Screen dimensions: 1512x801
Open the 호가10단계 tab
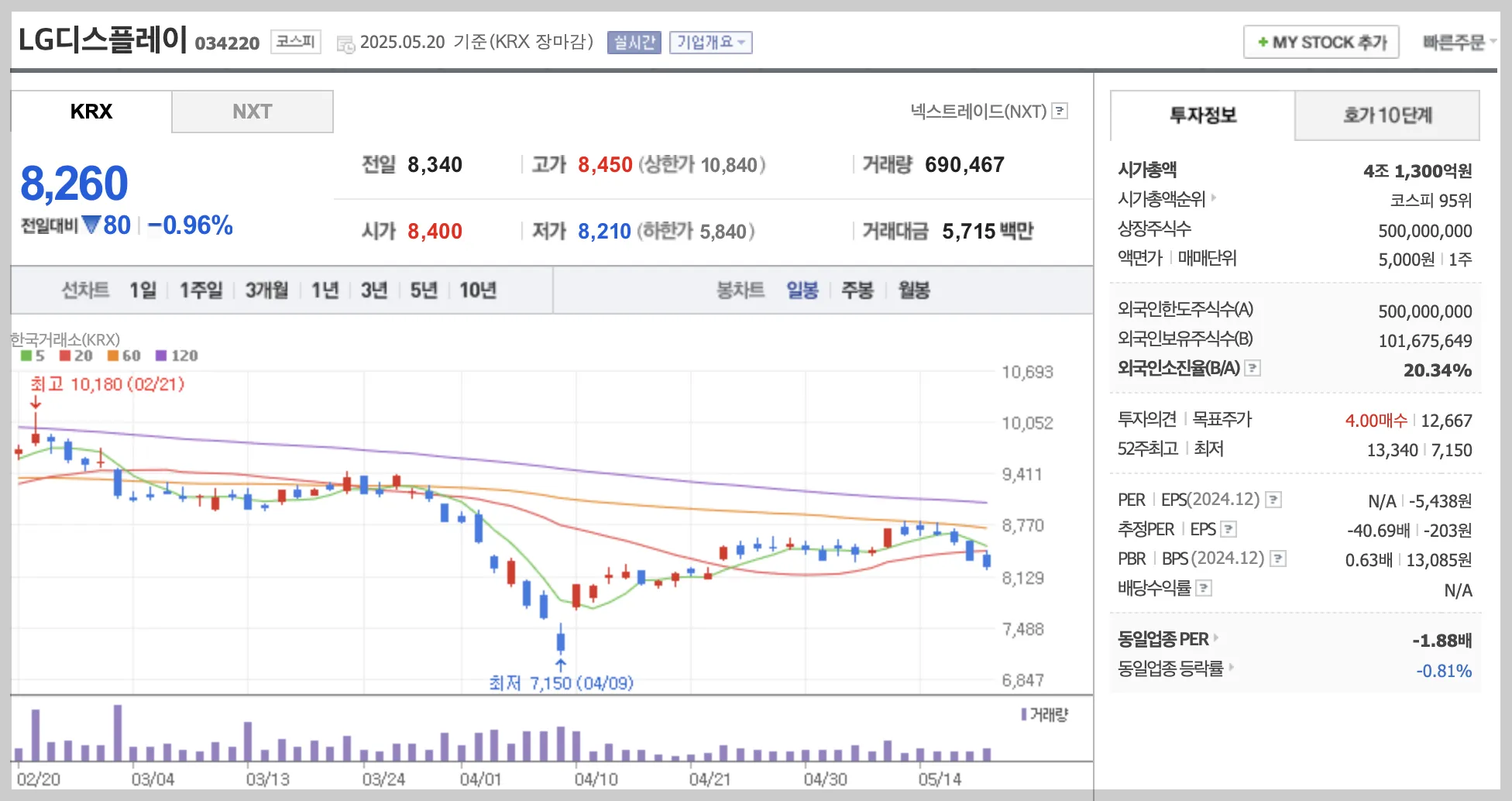point(1387,115)
